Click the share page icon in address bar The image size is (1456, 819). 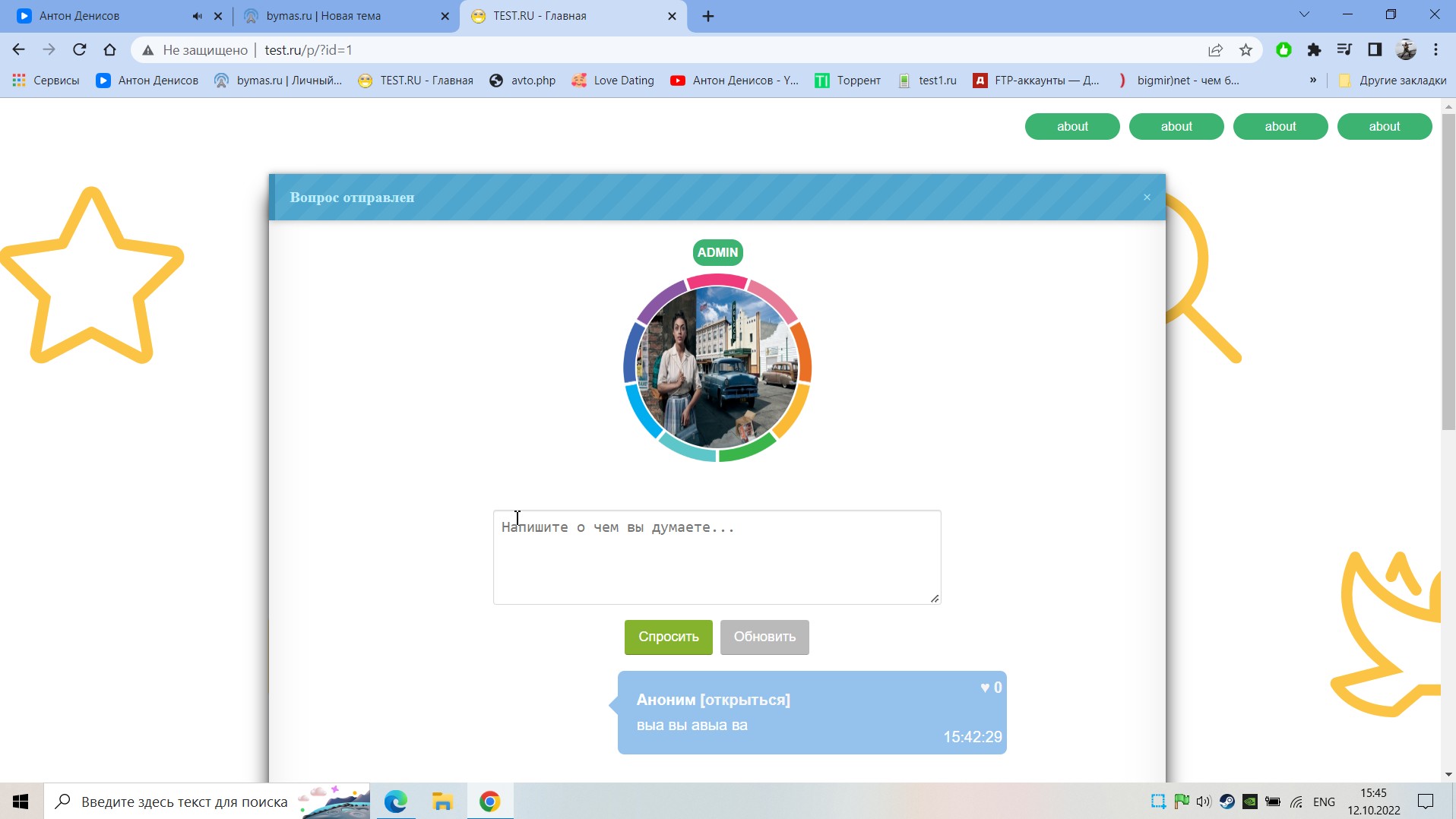[x=1215, y=50]
